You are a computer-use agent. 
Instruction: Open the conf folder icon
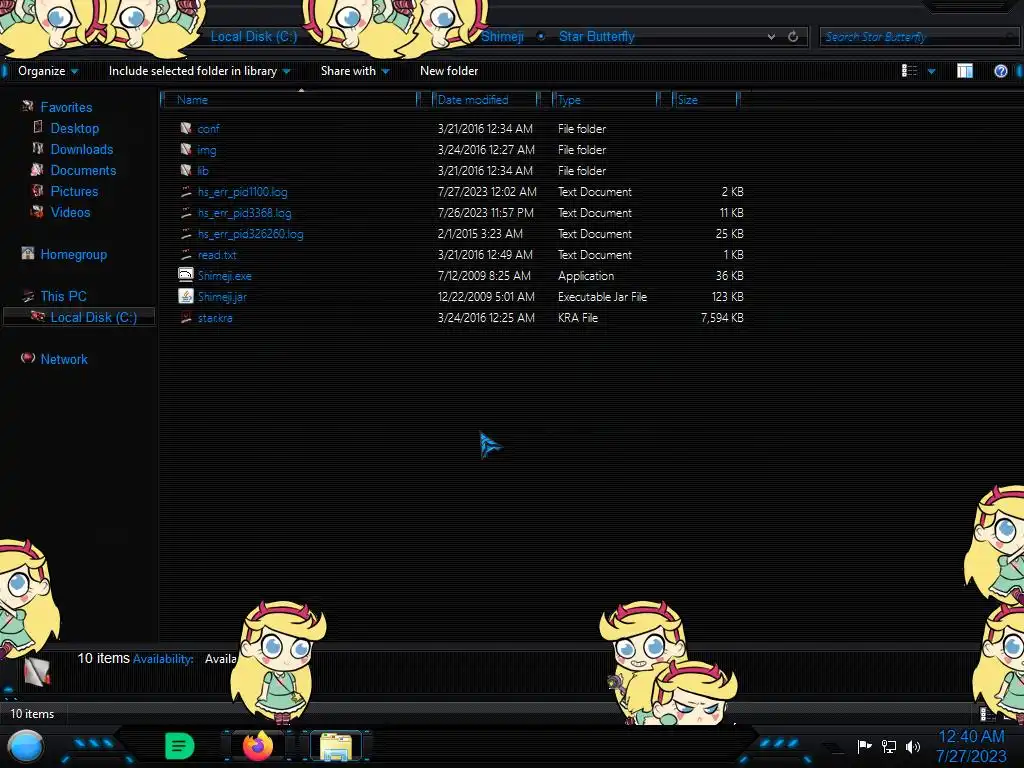pos(186,129)
